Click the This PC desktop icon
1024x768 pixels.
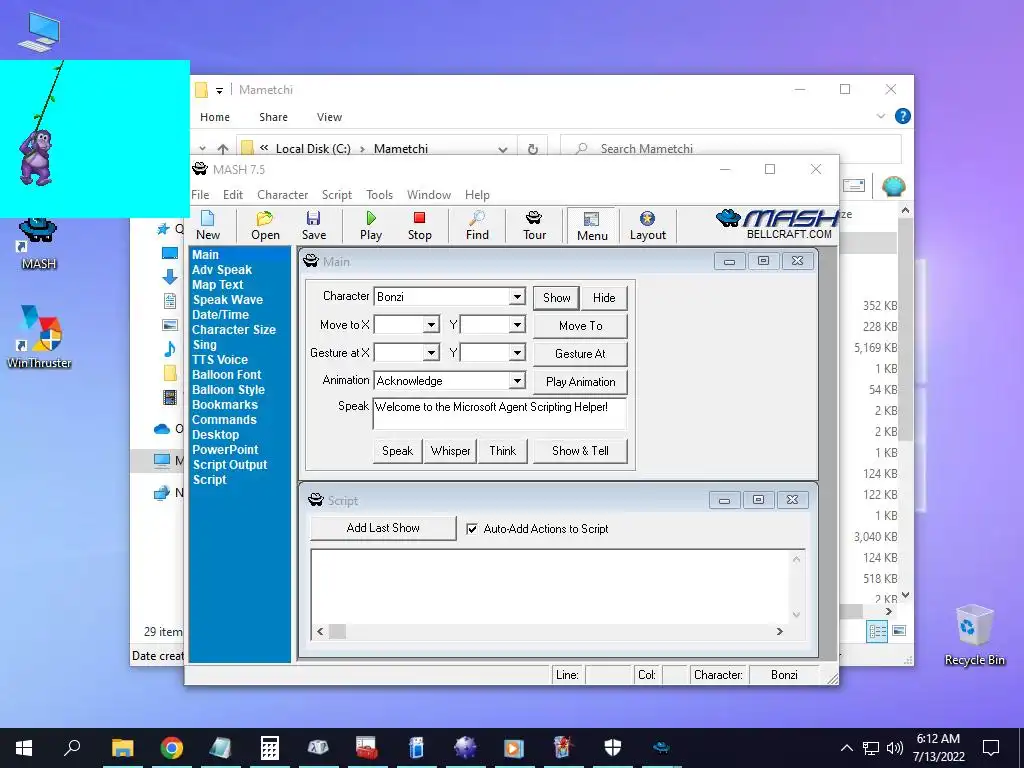tap(39, 31)
